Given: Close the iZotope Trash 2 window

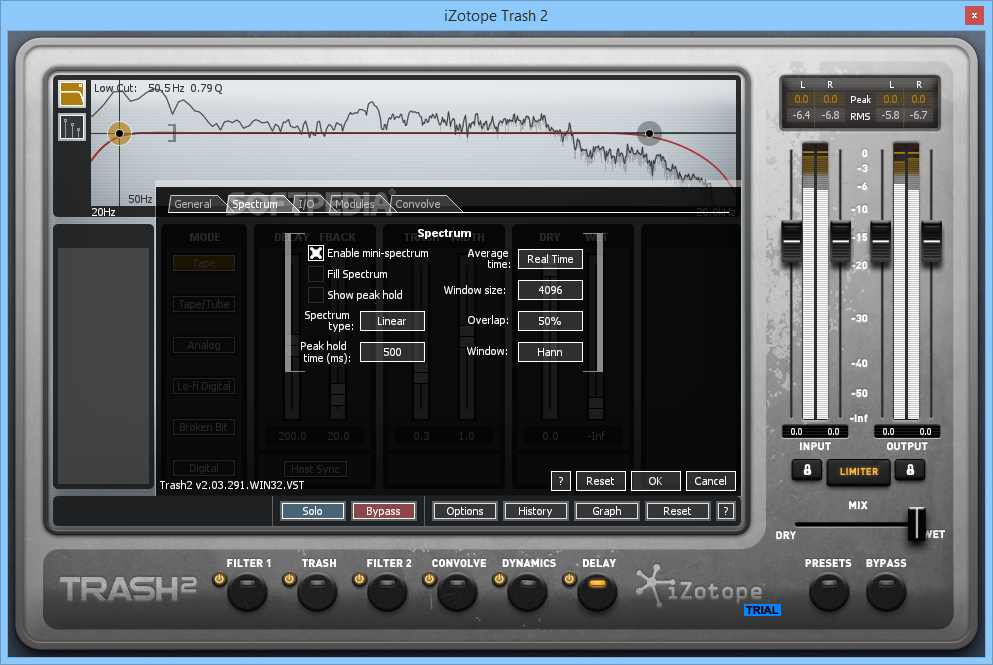Looking at the screenshot, I should (x=974, y=16).
